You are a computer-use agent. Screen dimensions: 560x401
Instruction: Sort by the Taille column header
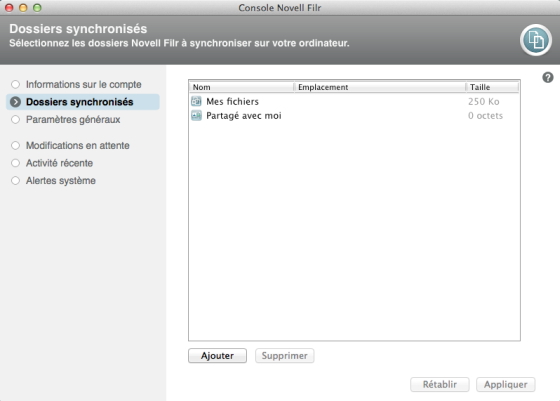click(493, 87)
